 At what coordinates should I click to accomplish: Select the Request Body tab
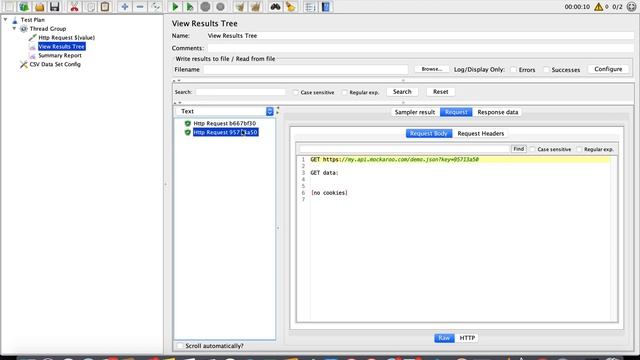click(429, 133)
